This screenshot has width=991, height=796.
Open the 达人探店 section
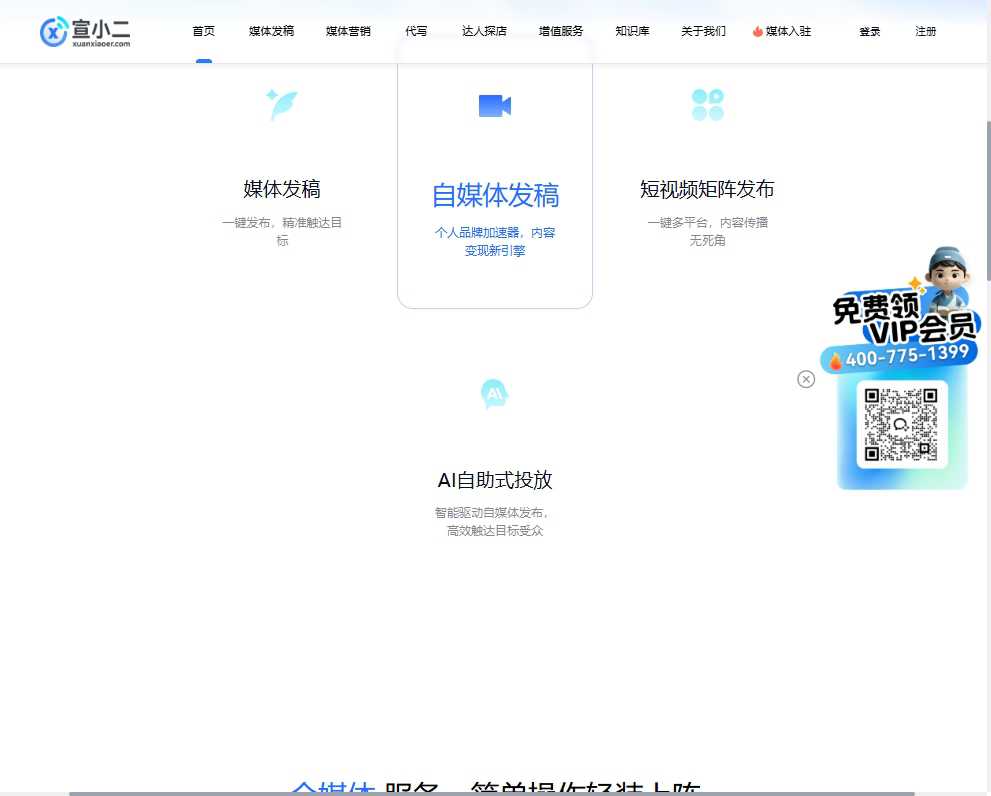[484, 31]
